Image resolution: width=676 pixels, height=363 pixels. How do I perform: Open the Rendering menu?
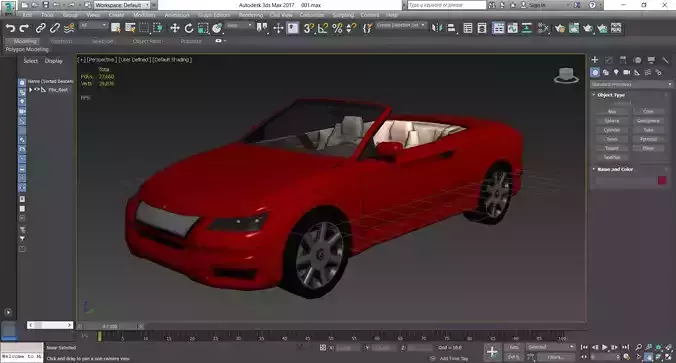coord(251,15)
